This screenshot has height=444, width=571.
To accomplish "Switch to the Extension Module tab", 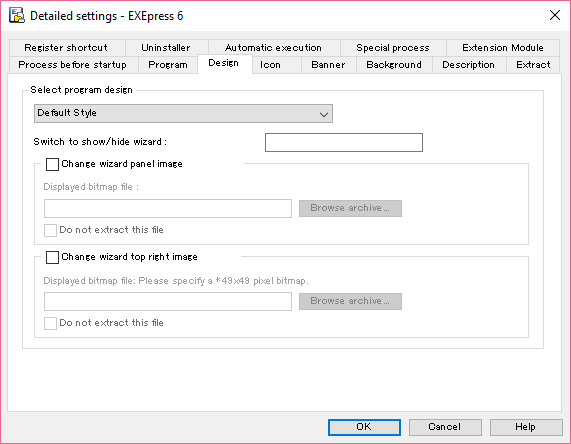I will (x=503, y=48).
